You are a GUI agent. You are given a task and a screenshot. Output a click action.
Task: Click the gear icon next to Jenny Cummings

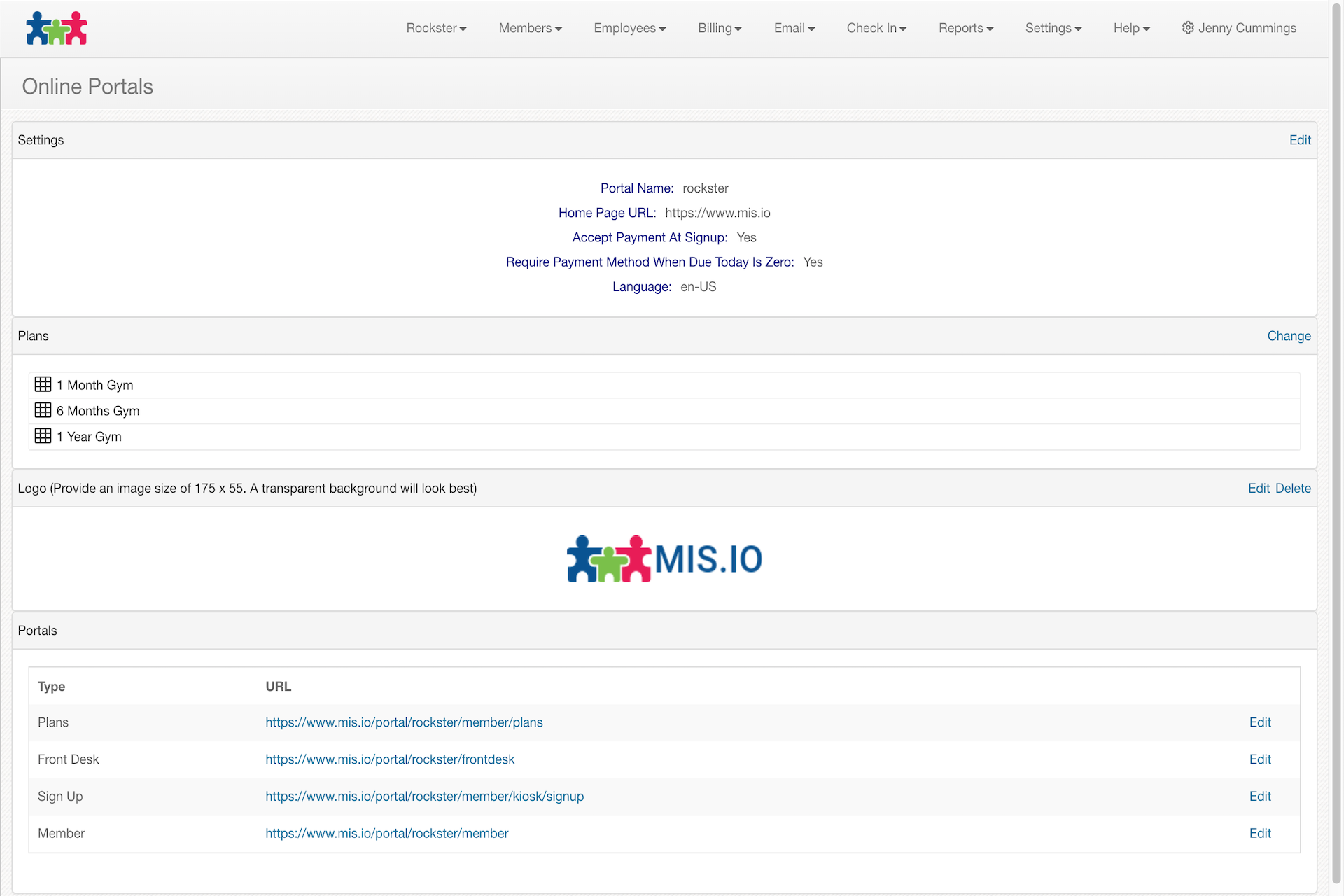pos(1188,28)
